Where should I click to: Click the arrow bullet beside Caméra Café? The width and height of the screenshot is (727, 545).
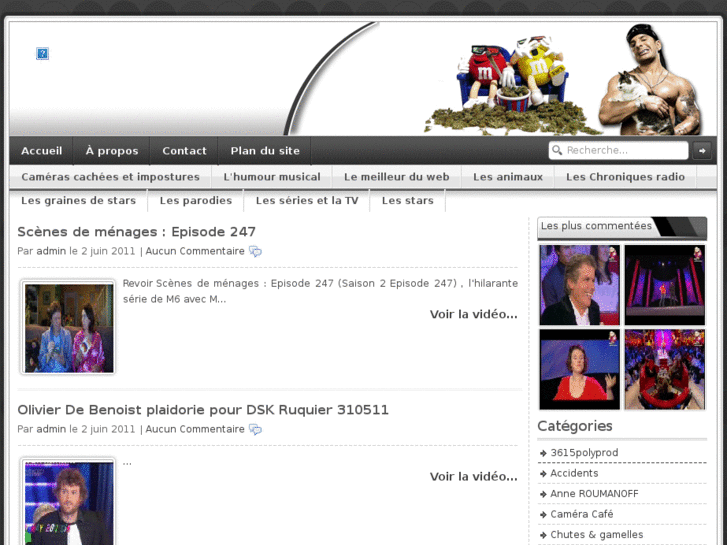point(543,515)
